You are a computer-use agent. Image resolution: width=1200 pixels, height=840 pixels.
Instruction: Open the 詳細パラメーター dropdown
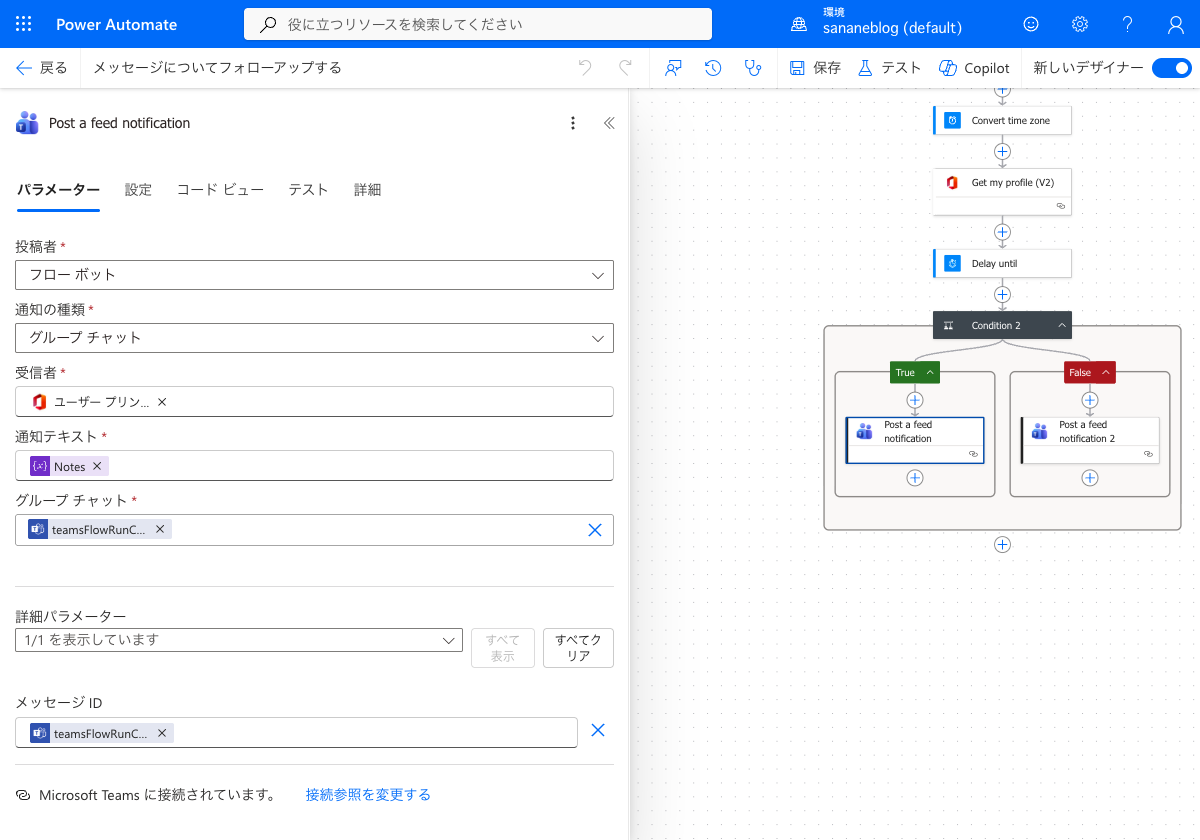tap(239, 640)
